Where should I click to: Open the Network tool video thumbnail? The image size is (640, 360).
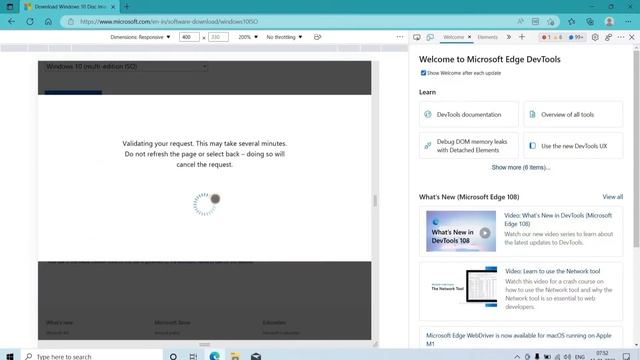pos(464,287)
